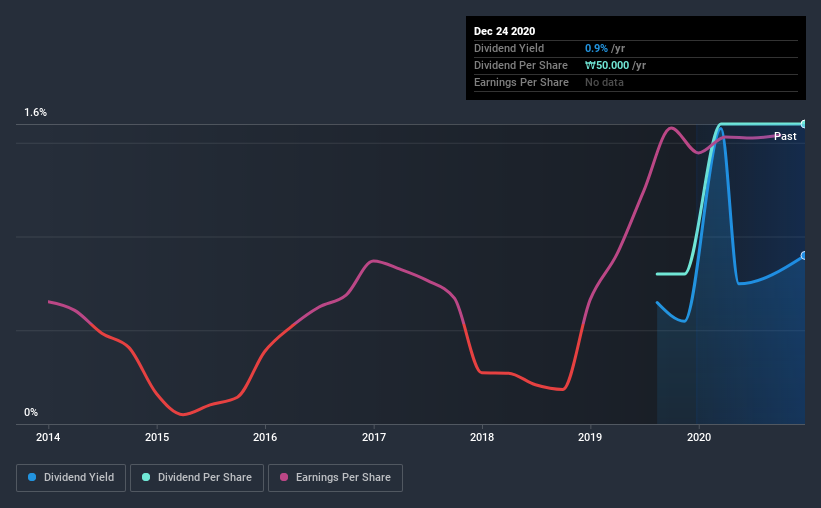Select the 2018 x-axis label
821x508 pixels.
pos(482,437)
